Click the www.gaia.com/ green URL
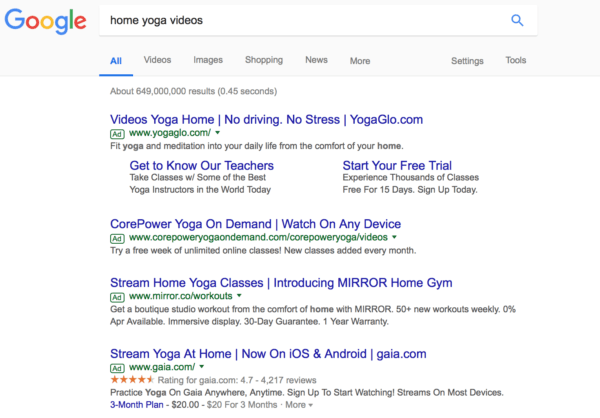This screenshot has width=600, height=418. pyautogui.click(x=162, y=367)
